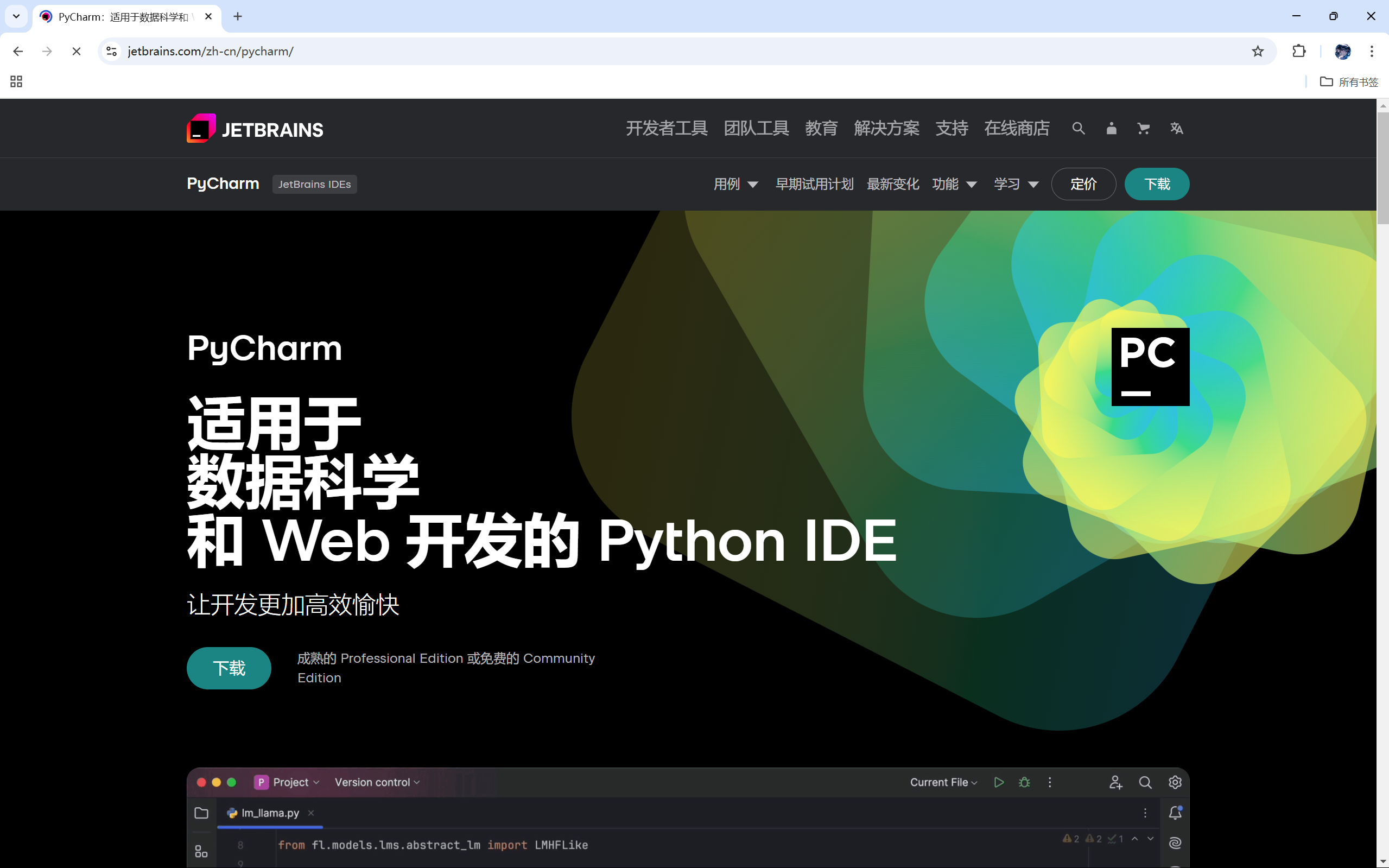
Task: Click the Debug bug icon in IDE preview
Action: tap(1025, 782)
